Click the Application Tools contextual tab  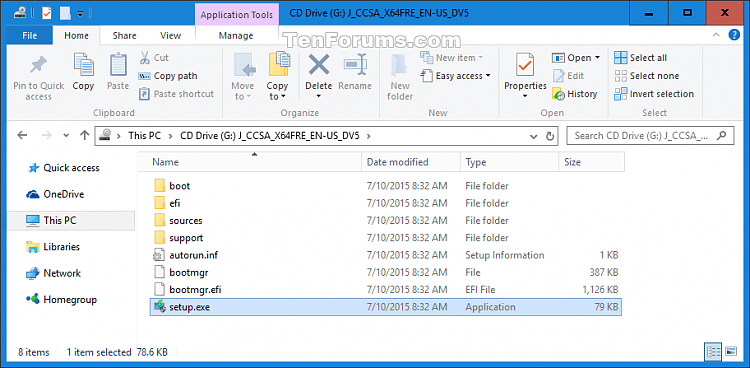tap(237, 14)
